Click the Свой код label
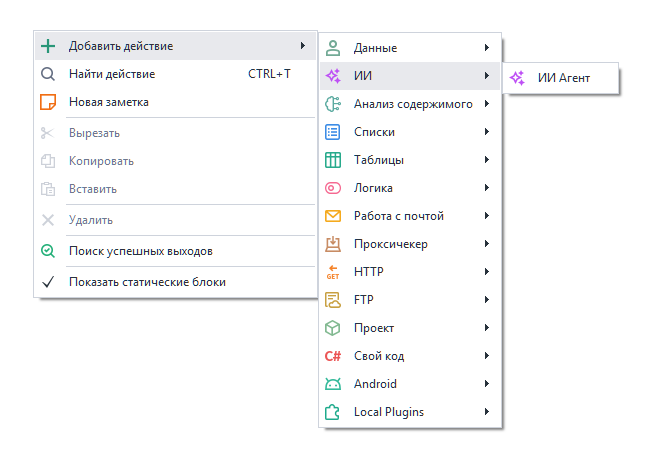This screenshot has width=645, height=465. (379, 356)
